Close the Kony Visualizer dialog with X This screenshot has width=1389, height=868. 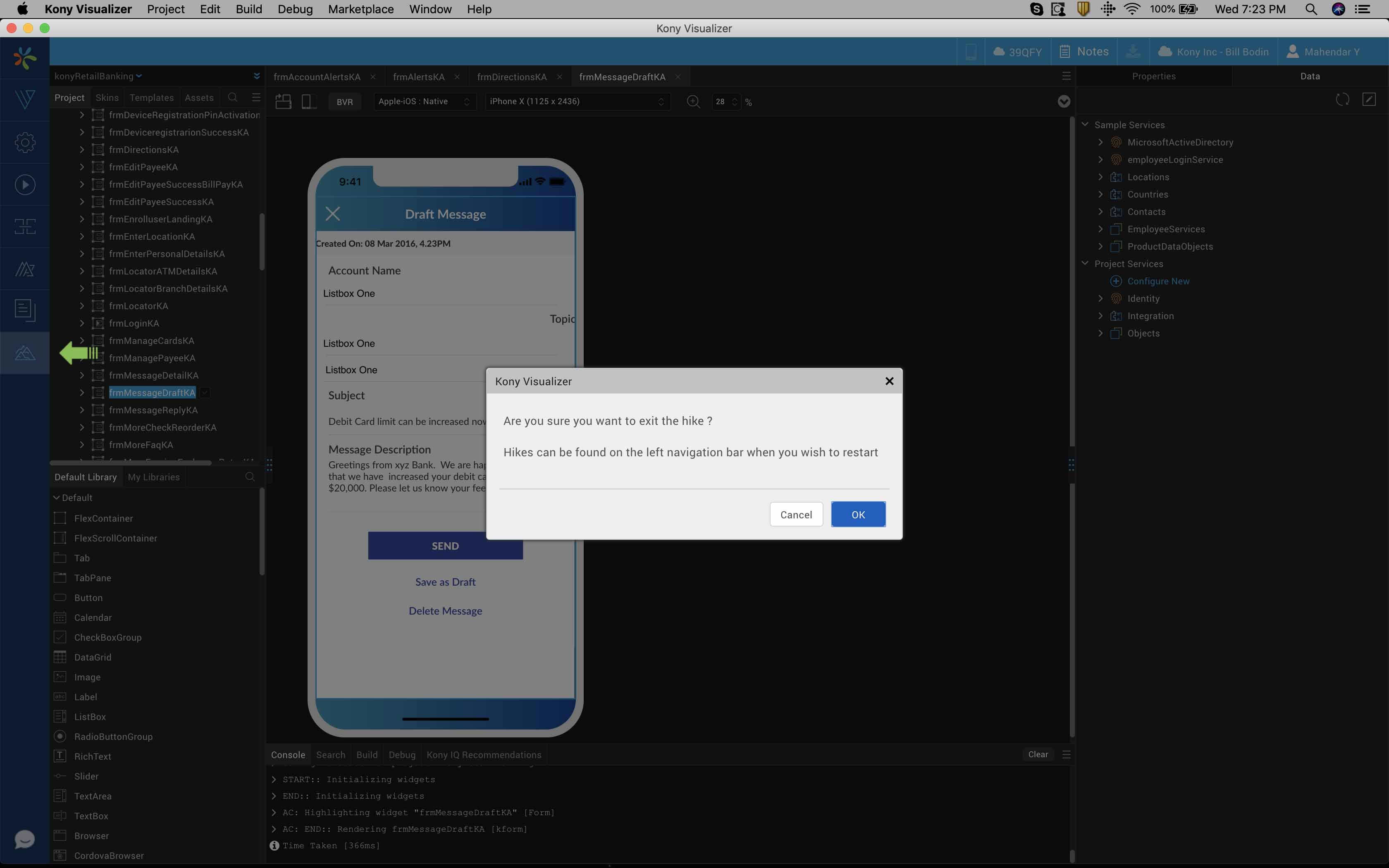pyautogui.click(x=889, y=381)
